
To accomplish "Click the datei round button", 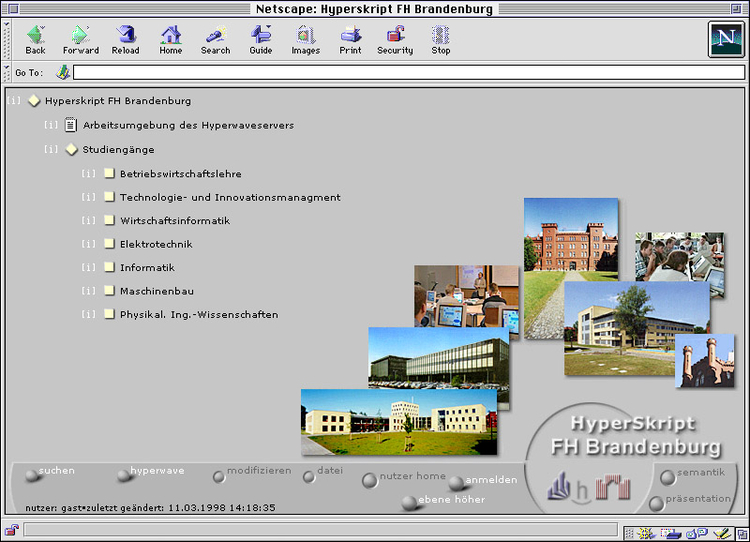I will [x=309, y=476].
